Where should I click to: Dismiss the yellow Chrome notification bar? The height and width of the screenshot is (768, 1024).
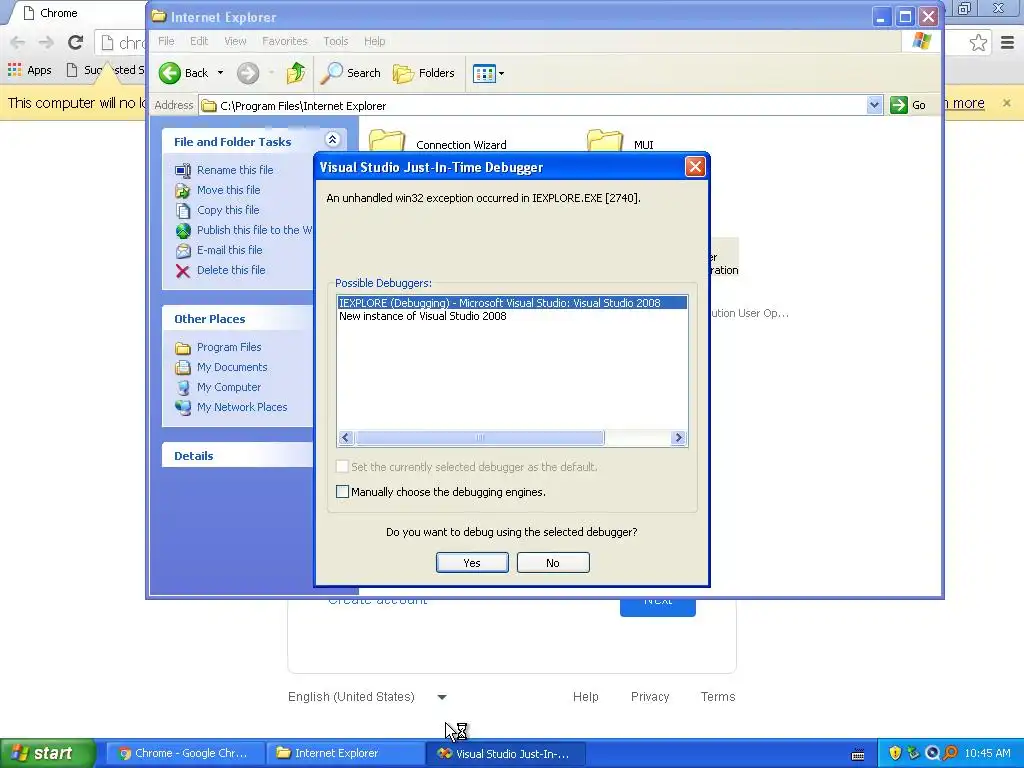click(1006, 103)
